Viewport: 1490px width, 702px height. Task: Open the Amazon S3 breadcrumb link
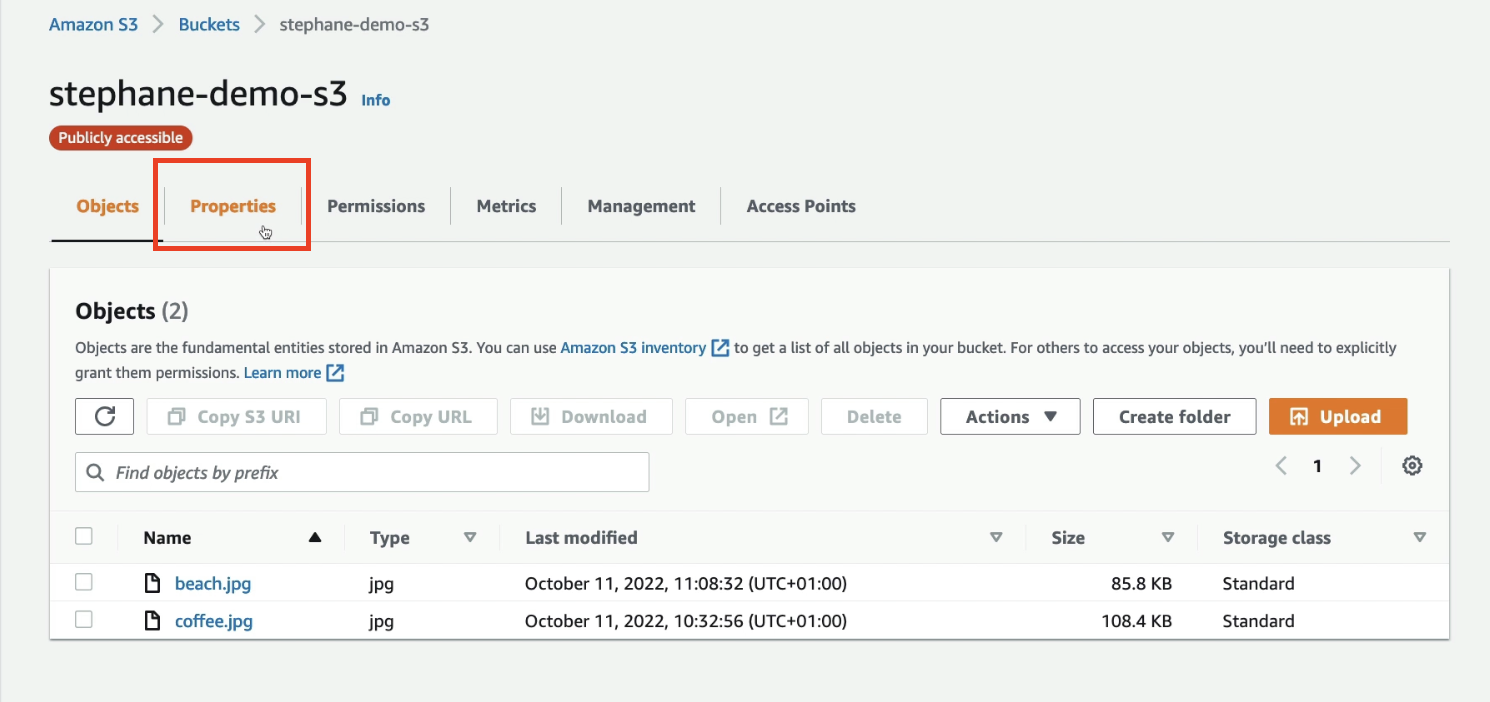click(x=93, y=25)
